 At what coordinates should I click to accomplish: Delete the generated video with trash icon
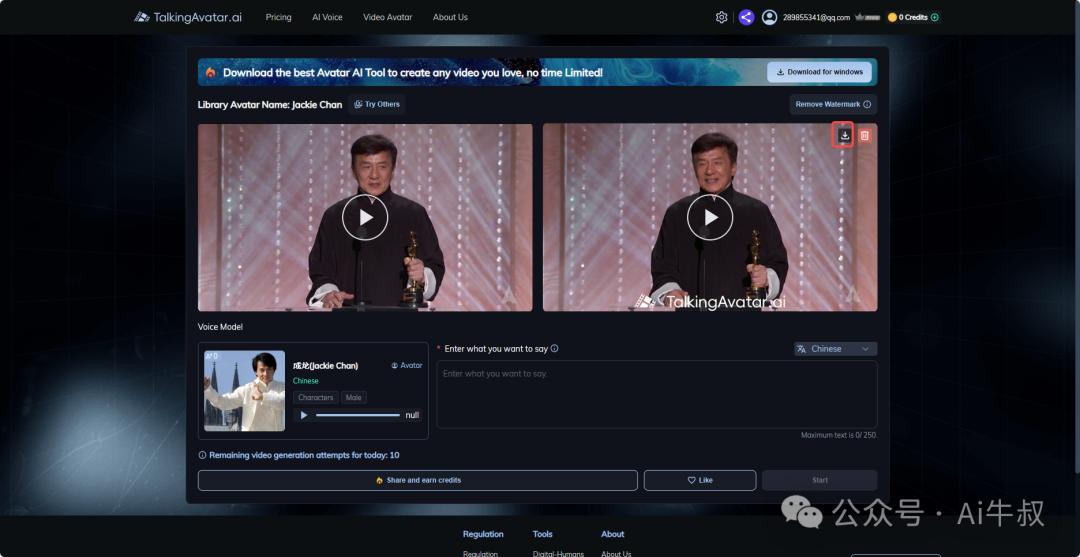coord(864,136)
